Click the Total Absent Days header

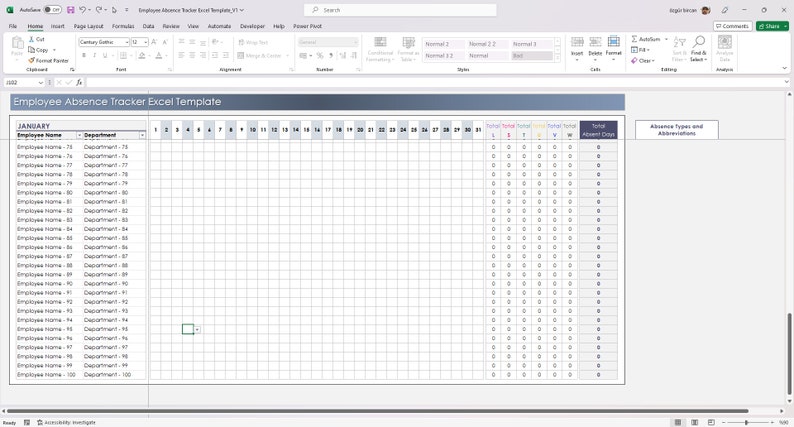point(598,130)
